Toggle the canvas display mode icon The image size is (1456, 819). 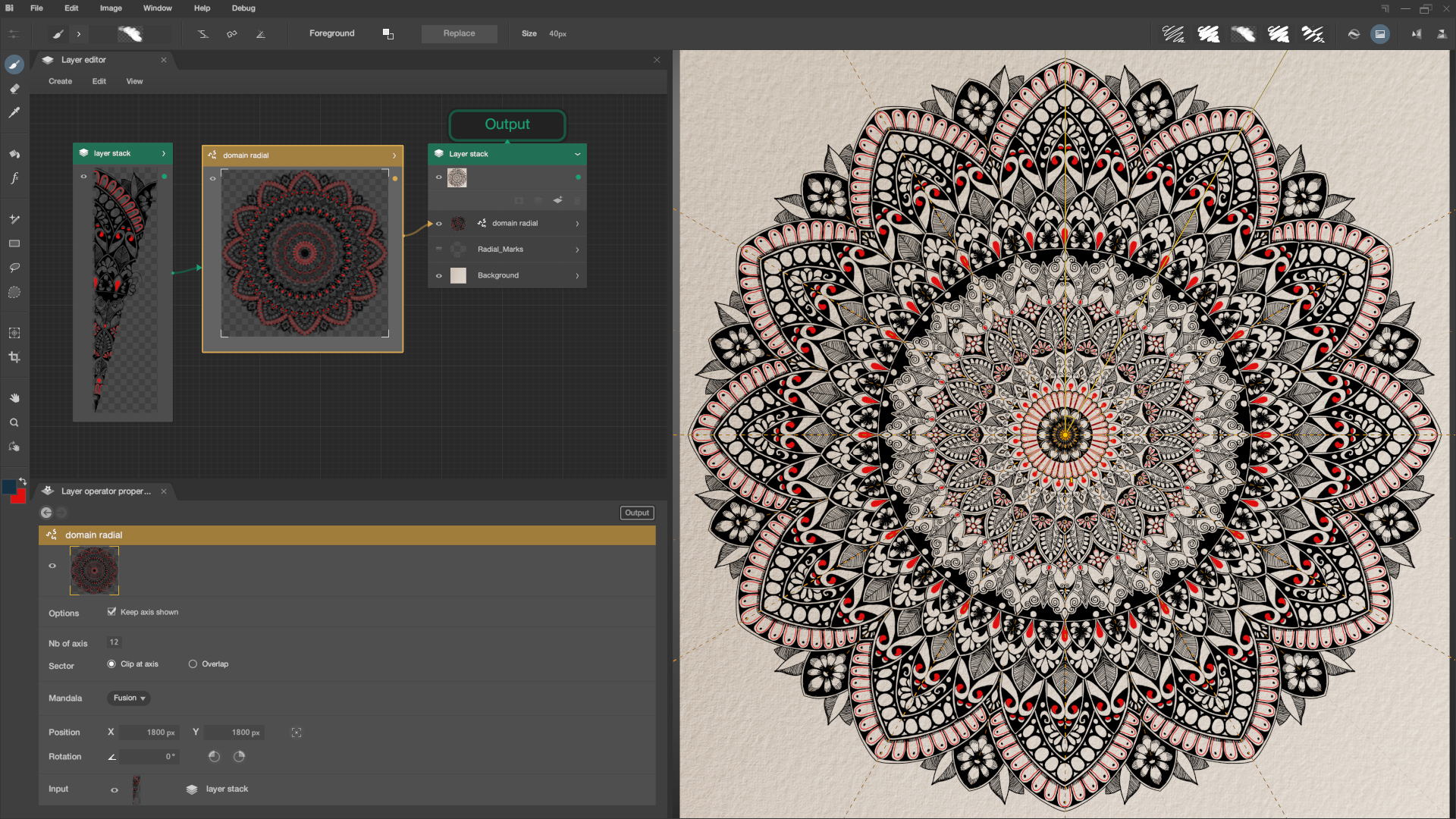1380,33
